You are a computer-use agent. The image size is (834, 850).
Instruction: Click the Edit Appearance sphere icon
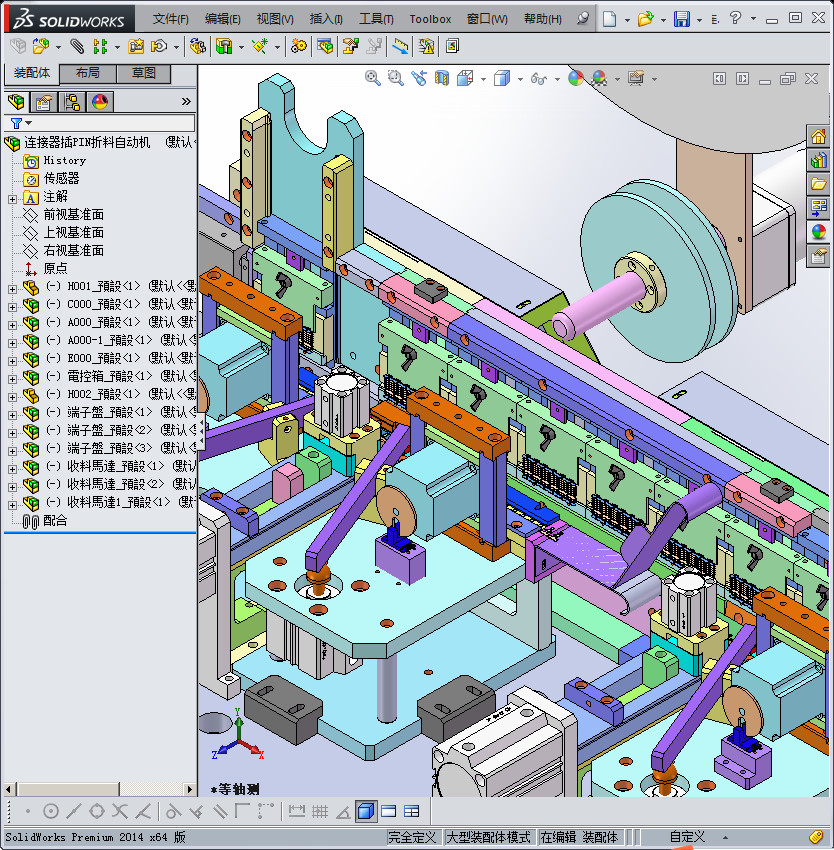576,79
